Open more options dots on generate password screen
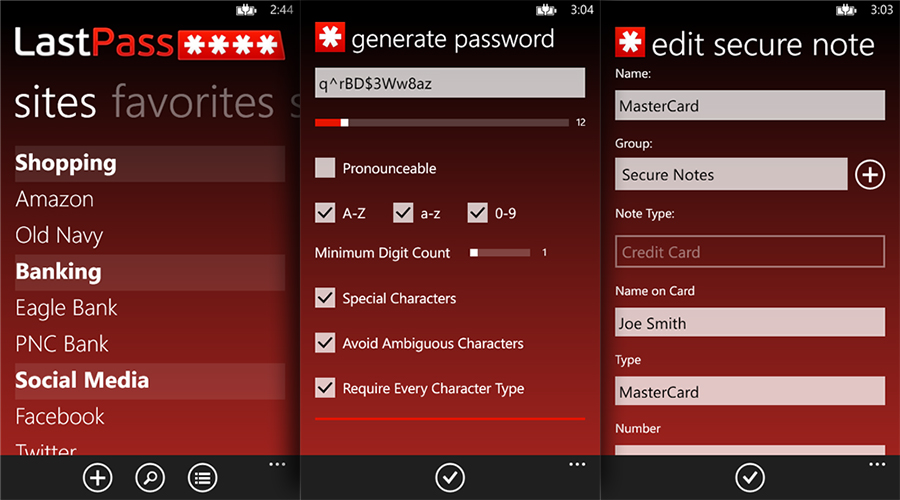 [x=577, y=464]
